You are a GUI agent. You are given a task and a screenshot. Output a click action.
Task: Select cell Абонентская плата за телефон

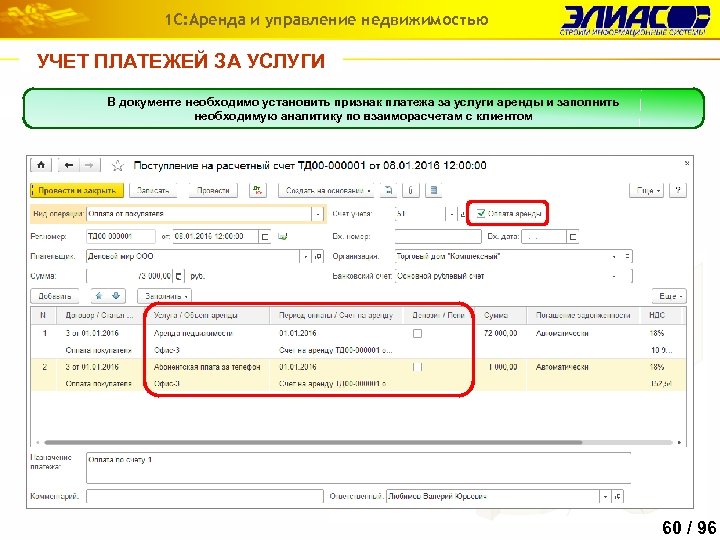207,367
